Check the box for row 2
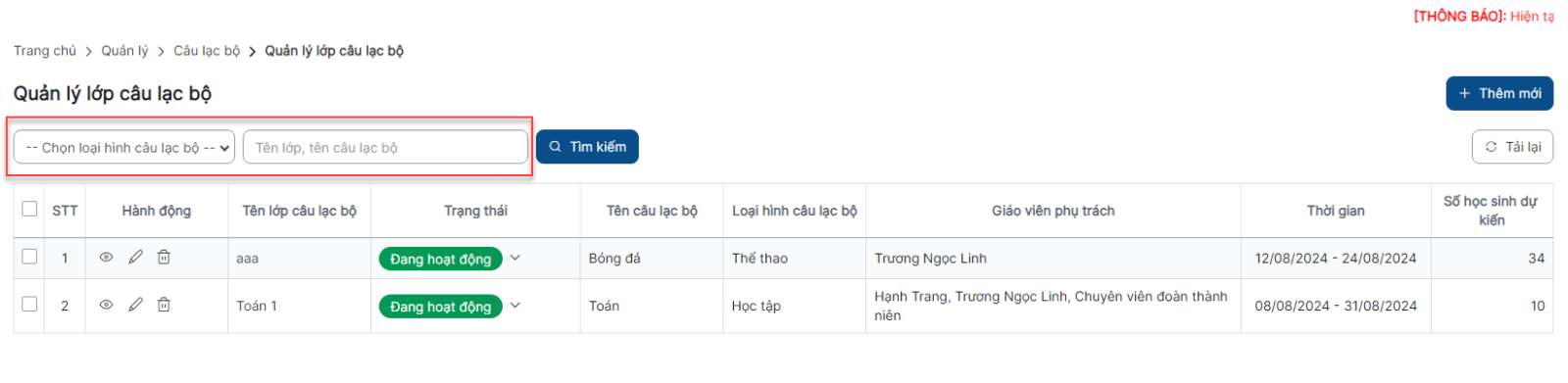Screen dimensions: 1568x383 point(29,305)
